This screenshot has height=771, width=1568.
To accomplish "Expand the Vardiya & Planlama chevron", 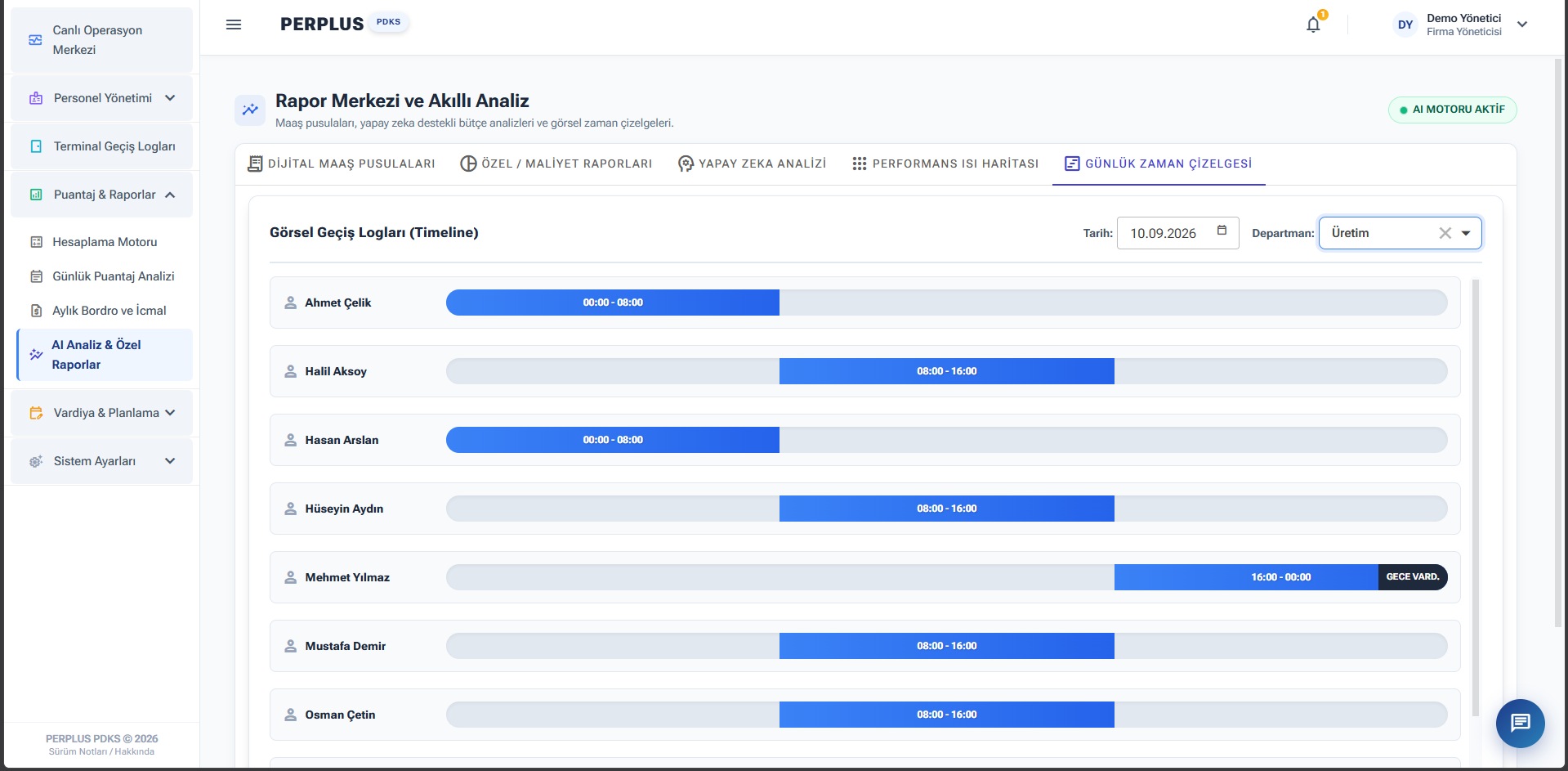I will (x=170, y=413).
